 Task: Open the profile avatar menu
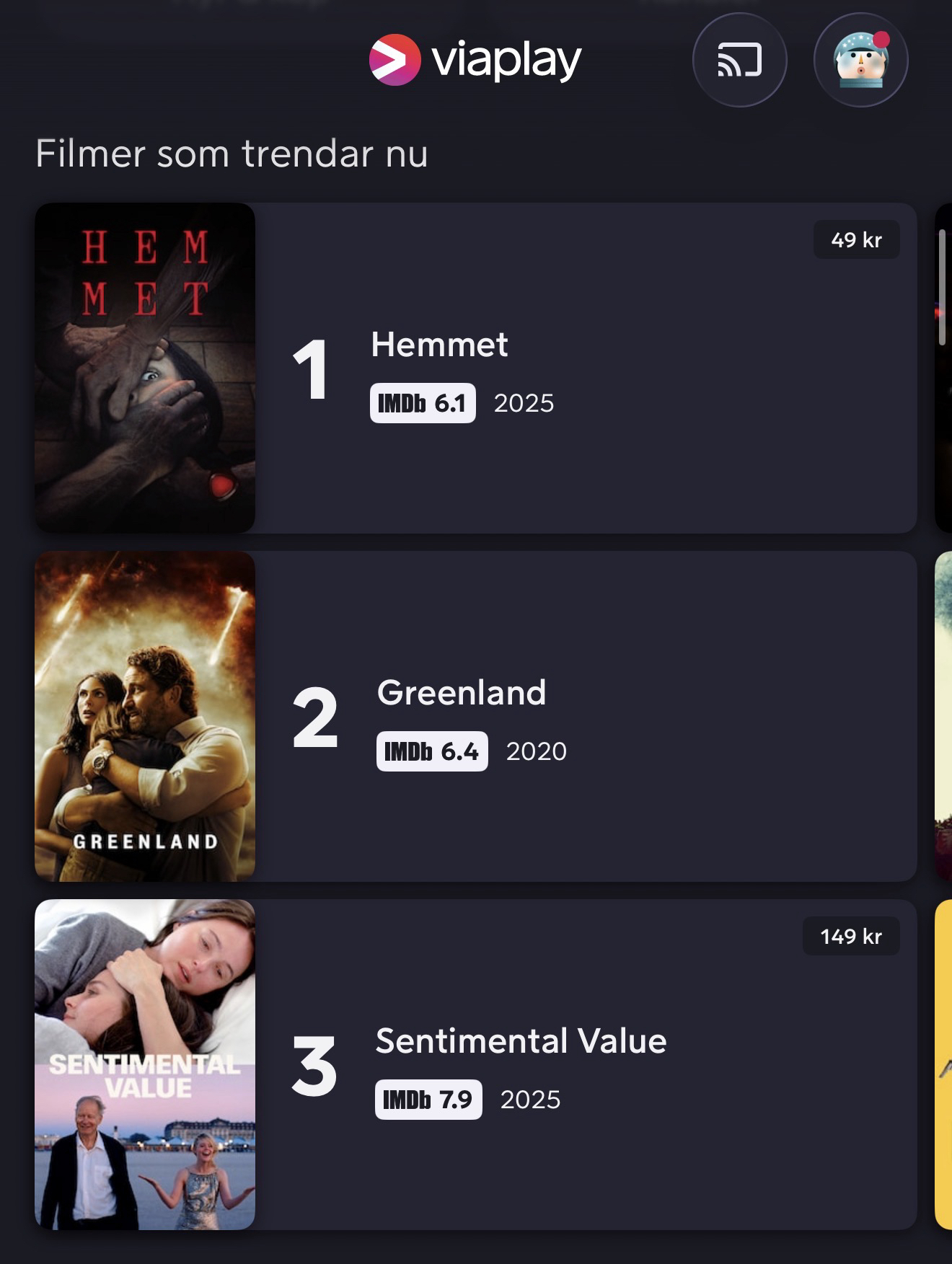860,60
